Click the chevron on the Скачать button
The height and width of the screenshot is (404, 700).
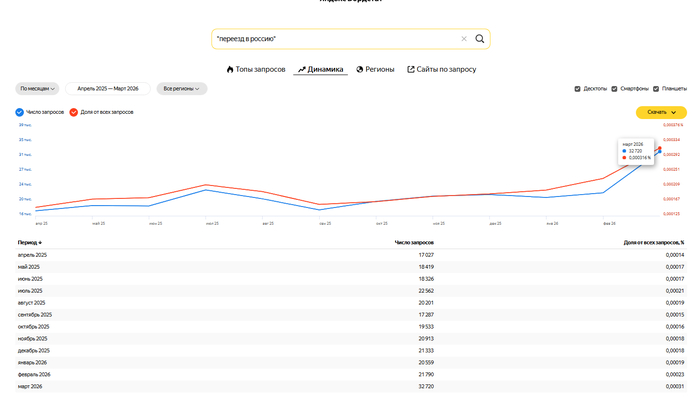click(673, 112)
